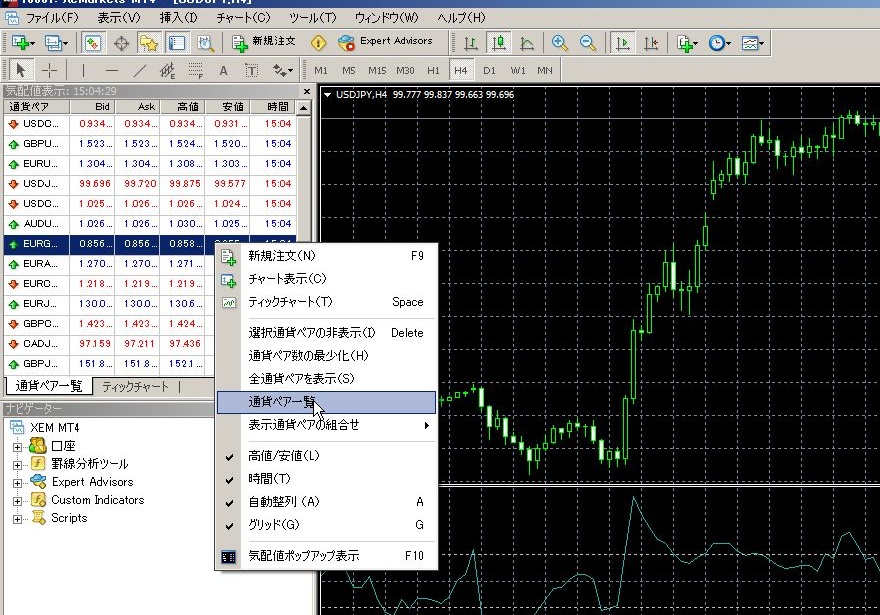This screenshot has height=615, width=880.
Task: Select the CADJ... row in Market Watch
Action: click(x=109, y=344)
